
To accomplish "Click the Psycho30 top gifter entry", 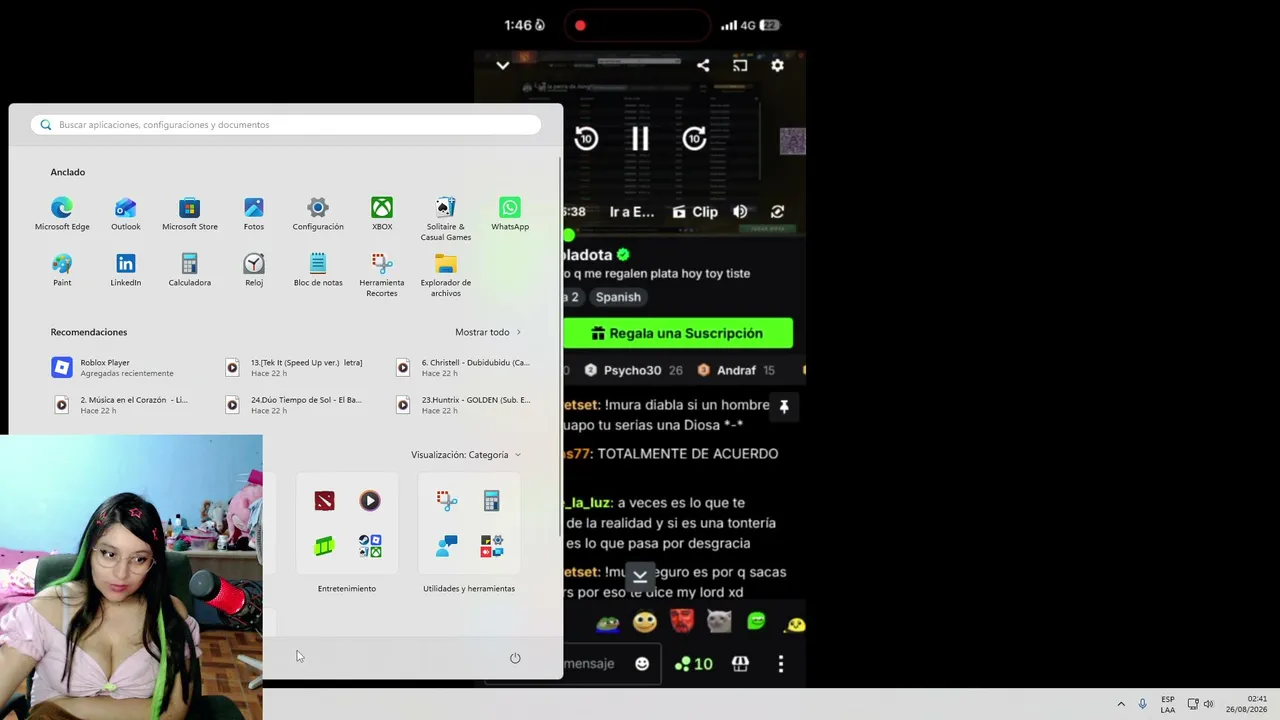I will tap(634, 370).
